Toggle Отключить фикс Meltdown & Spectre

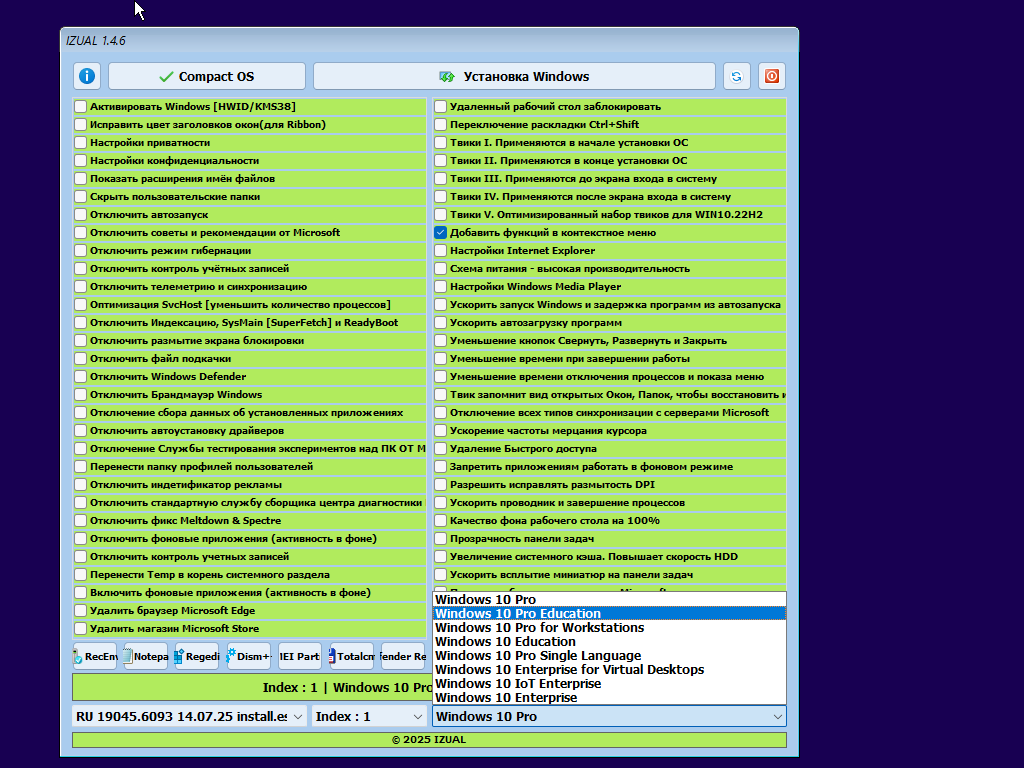coord(80,520)
